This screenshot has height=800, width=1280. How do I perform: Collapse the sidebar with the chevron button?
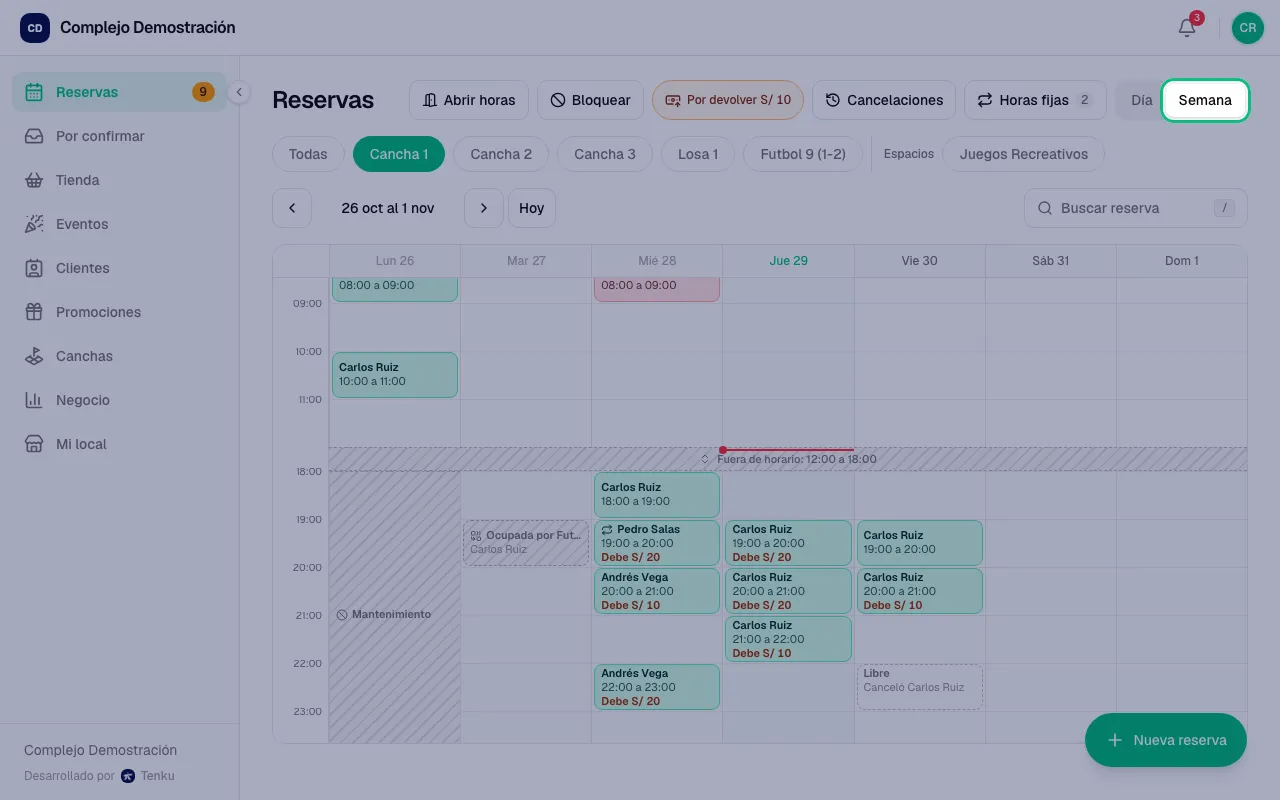click(x=239, y=92)
